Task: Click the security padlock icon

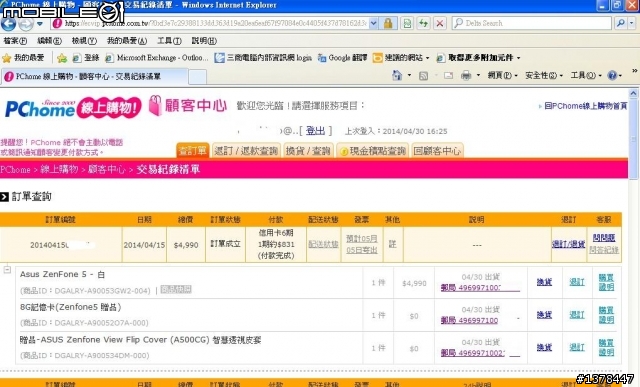Action: [x=388, y=23]
